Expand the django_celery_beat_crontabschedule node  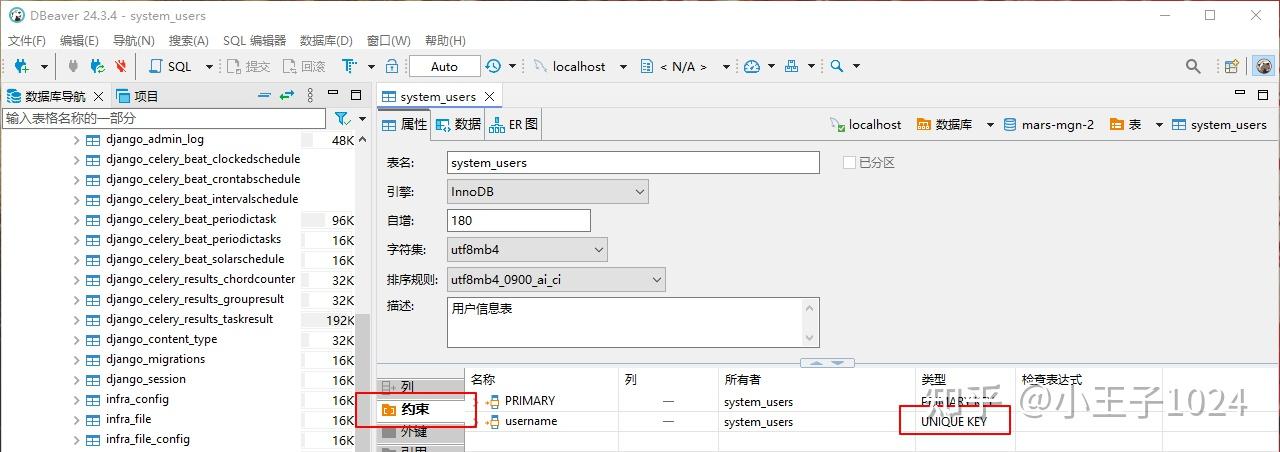coord(76,180)
